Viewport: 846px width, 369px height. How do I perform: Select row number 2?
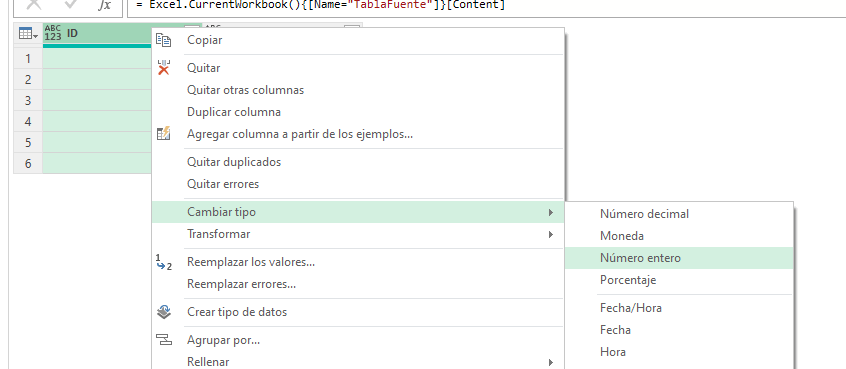tap(28, 79)
